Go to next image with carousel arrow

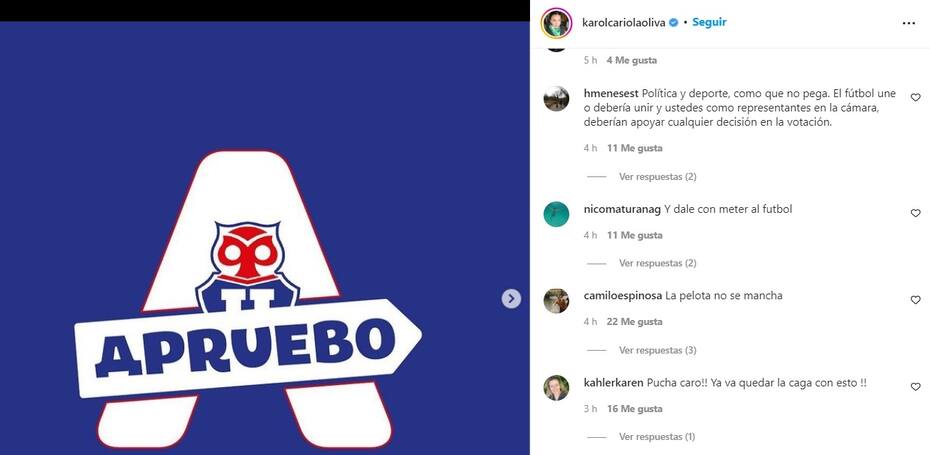[511, 298]
